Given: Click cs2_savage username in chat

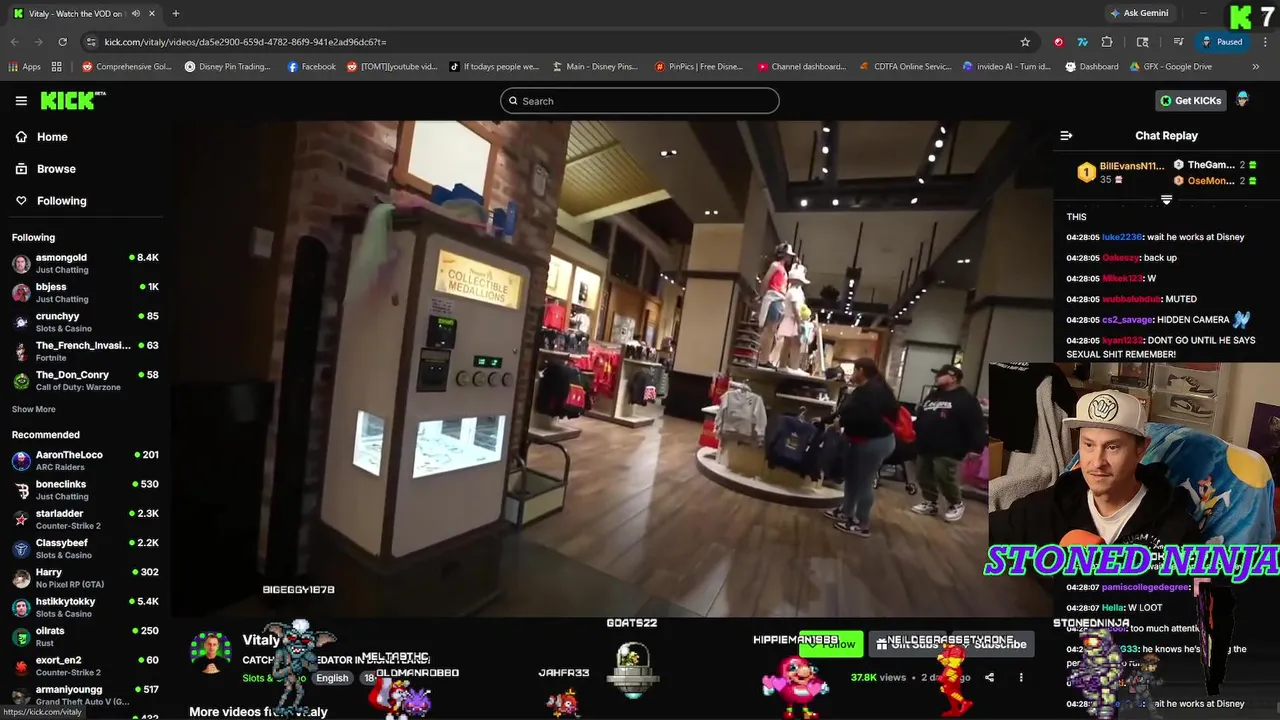Looking at the screenshot, I should coord(1127,320).
